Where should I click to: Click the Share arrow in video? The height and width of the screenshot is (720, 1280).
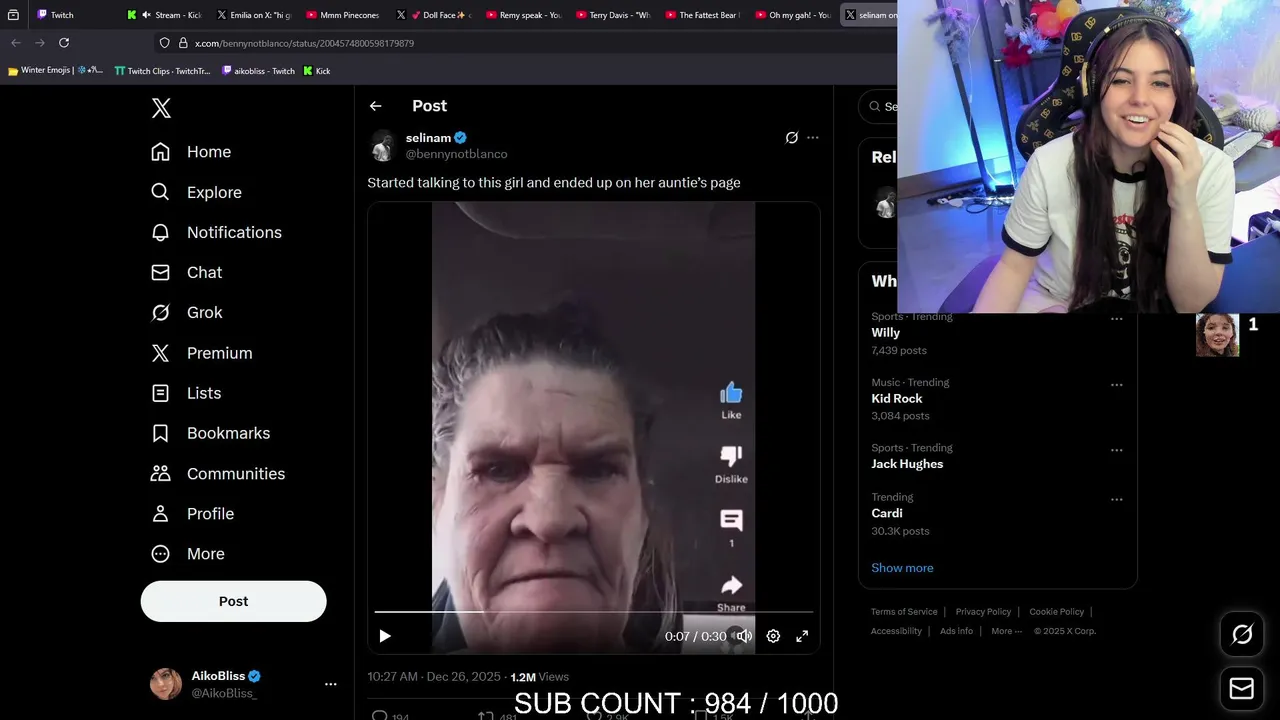(731, 585)
